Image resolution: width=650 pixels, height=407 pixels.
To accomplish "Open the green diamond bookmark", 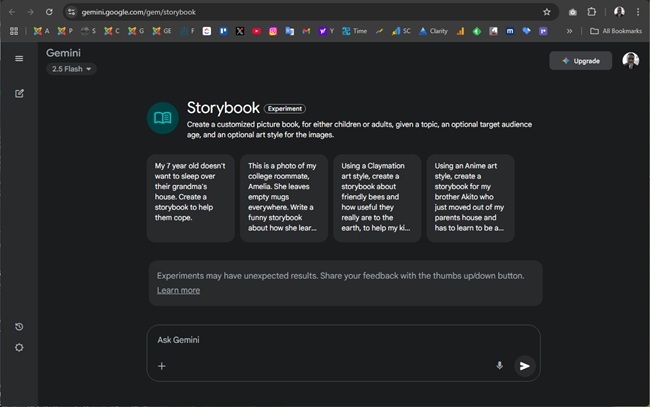I will (x=477, y=31).
